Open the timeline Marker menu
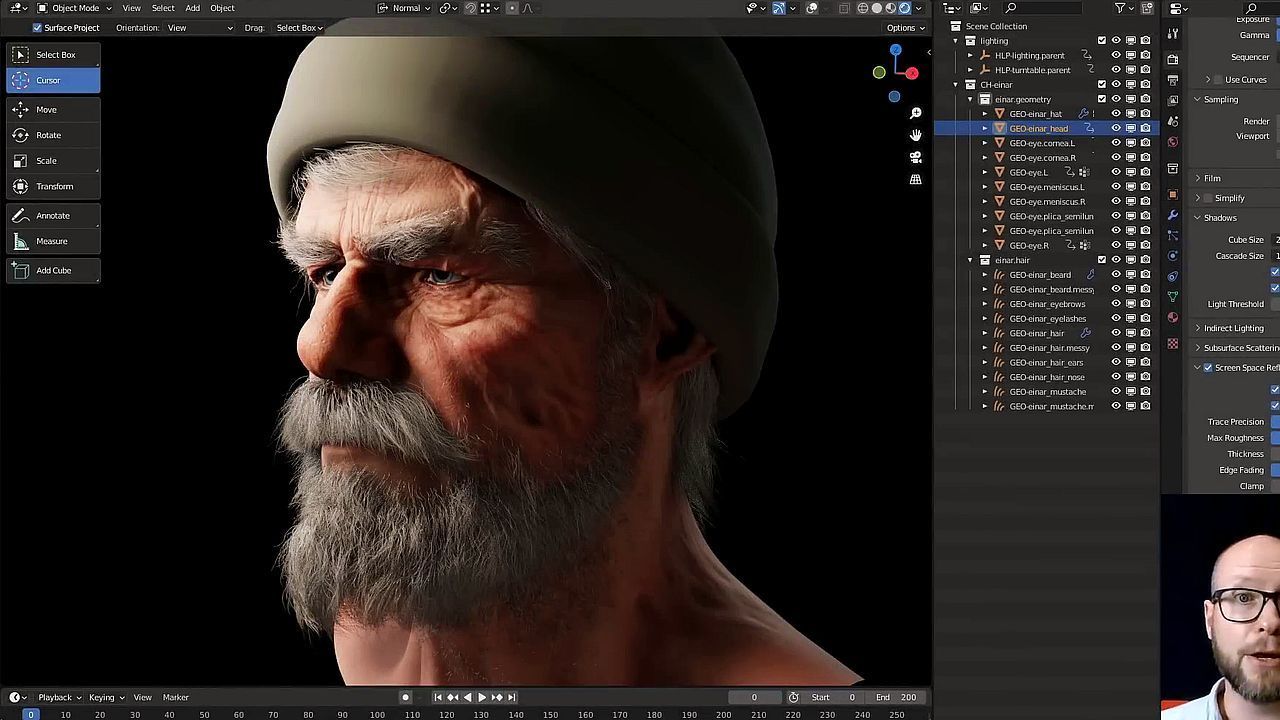This screenshot has height=720, width=1280. [x=176, y=697]
